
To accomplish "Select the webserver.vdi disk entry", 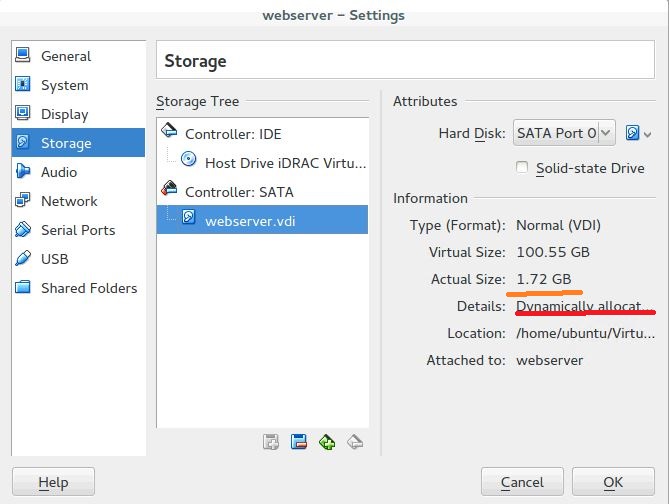I will pos(262,220).
